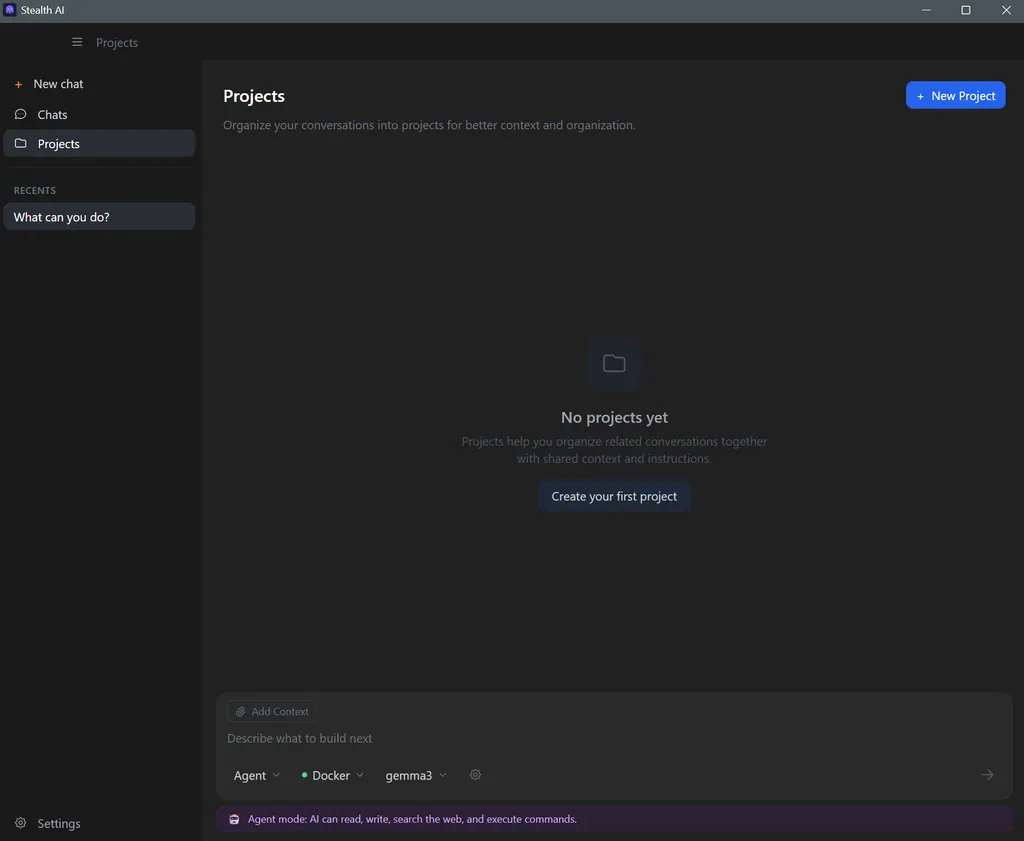Click the RECENTS section label
Viewport: 1024px width, 841px height.
(x=35, y=191)
